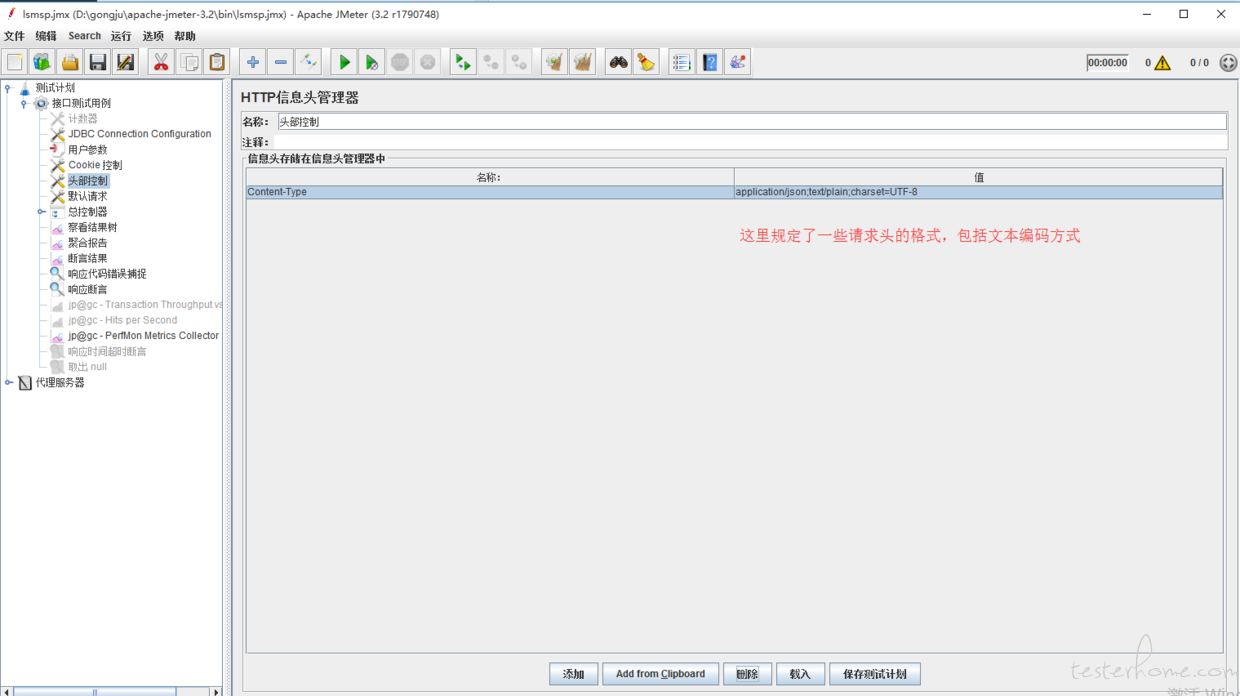1240x696 pixels.
Task: Select 响应时间超时断言 in the tree
Action: tap(107, 351)
